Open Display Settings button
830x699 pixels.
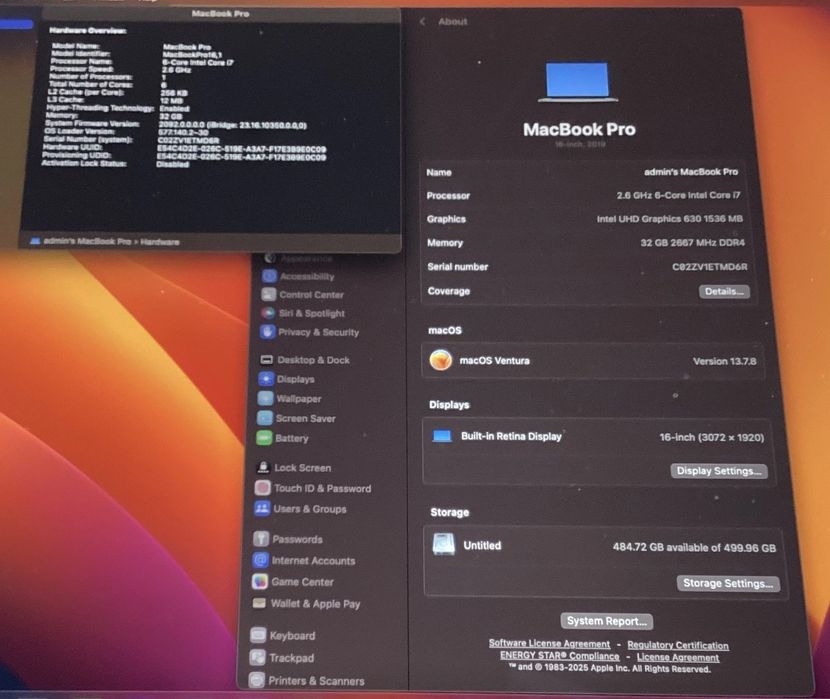point(718,471)
